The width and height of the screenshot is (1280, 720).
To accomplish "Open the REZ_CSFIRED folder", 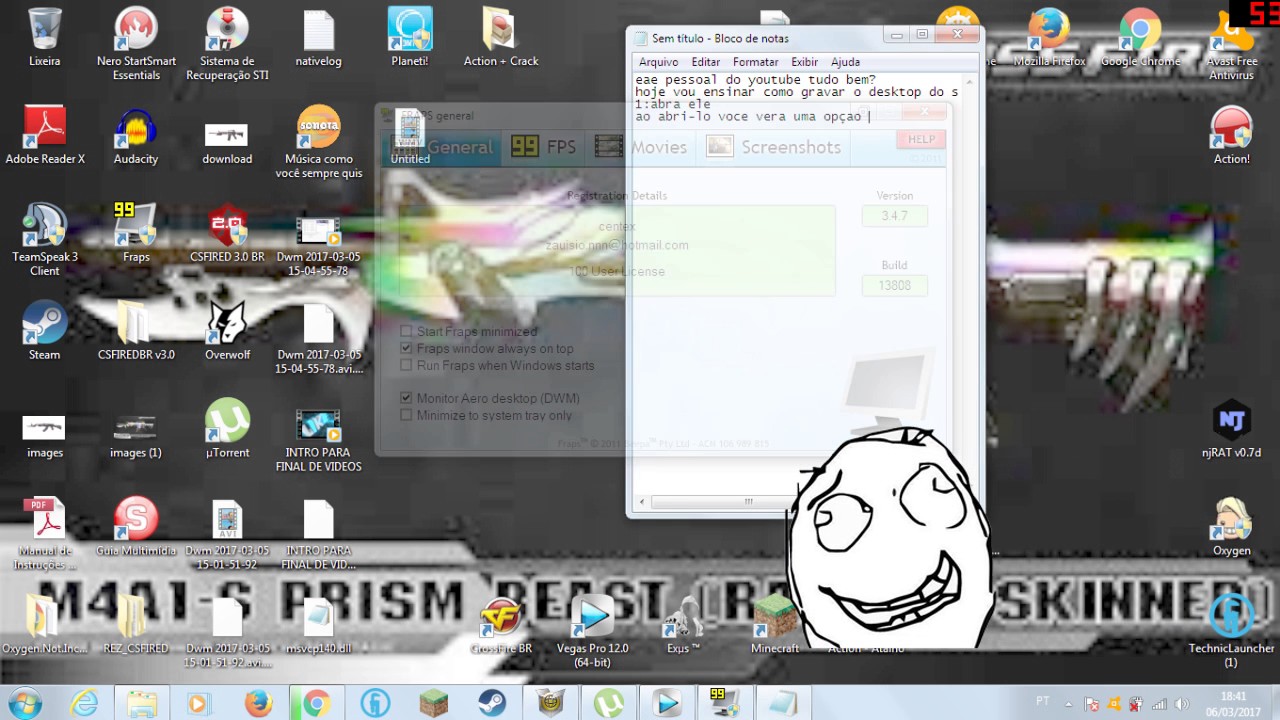I will [x=136, y=625].
